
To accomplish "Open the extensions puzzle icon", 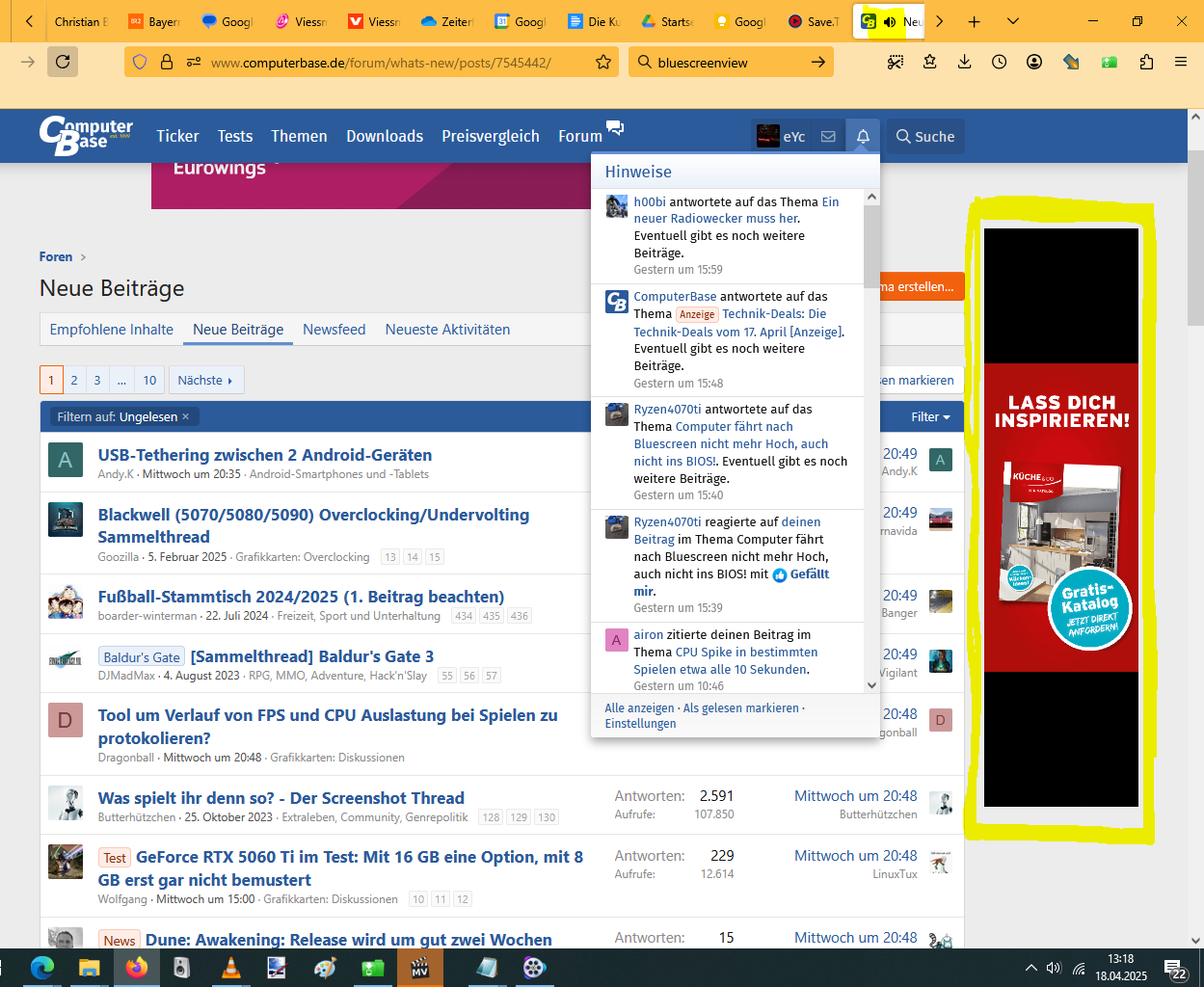I will [x=1146, y=62].
